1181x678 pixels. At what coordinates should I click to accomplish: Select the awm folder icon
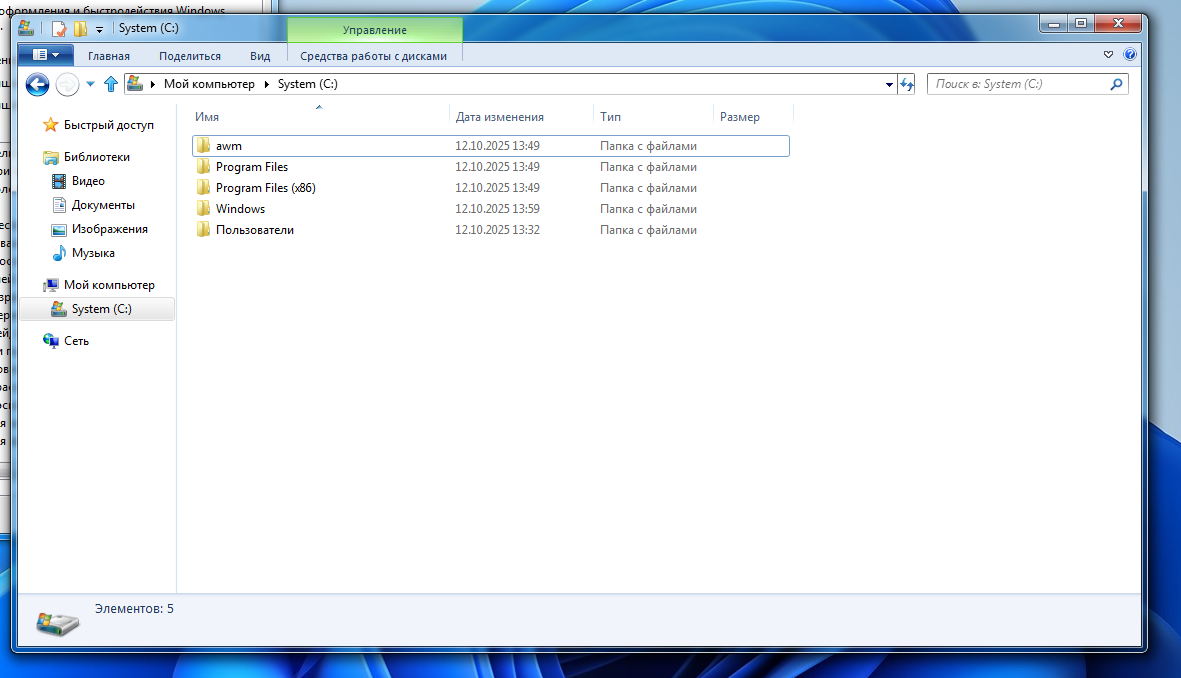tap(203, 145)
